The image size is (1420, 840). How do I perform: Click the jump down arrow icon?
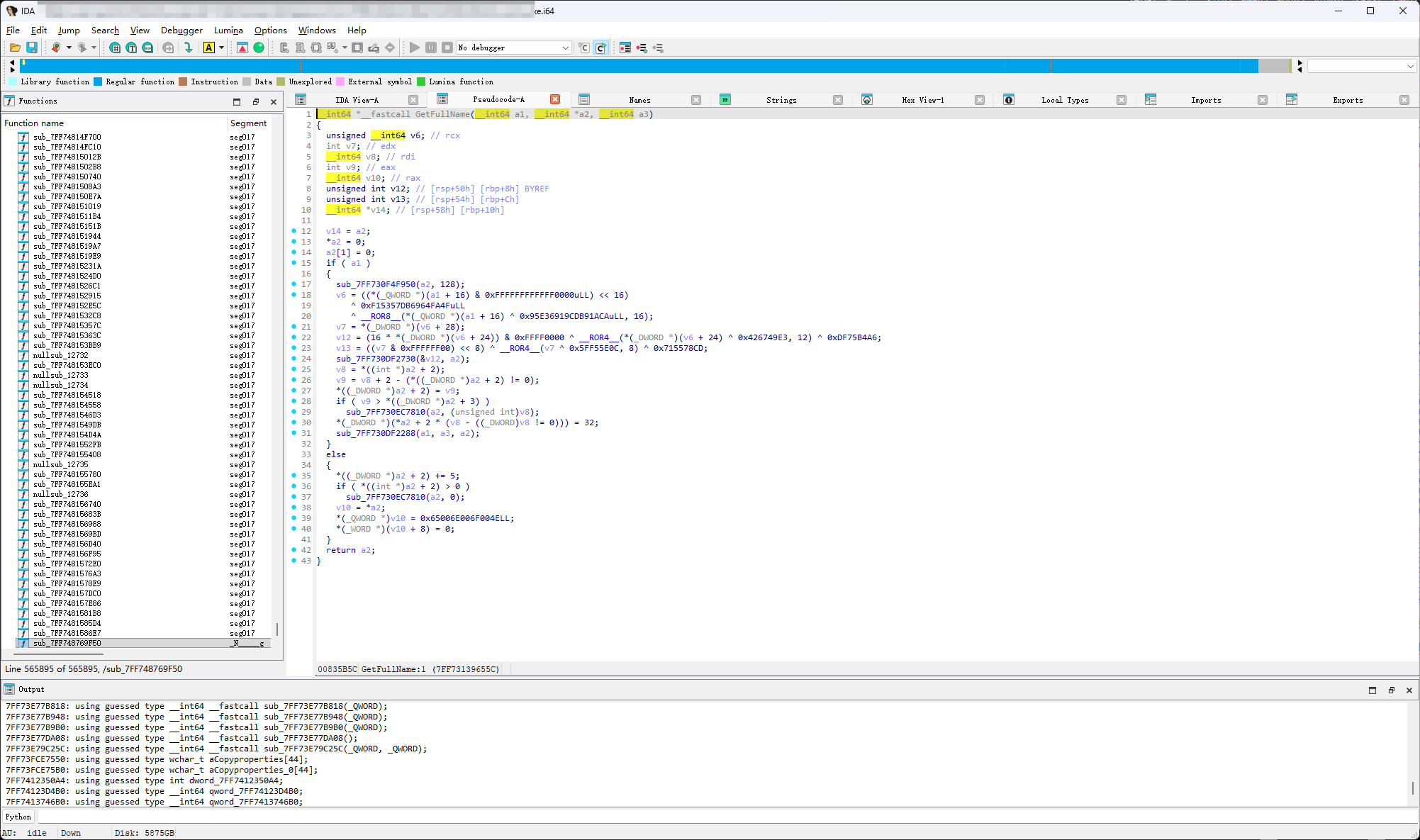tap(189, 47)
